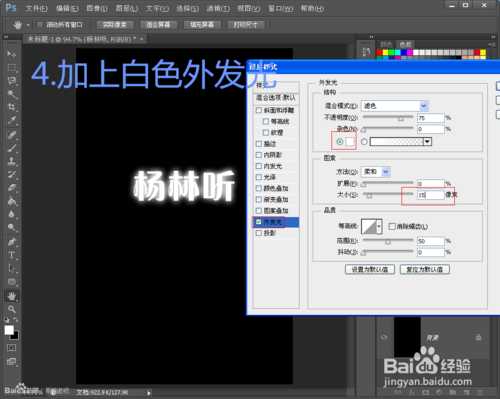Enable 描边 style checkbox
Viewport: 500px width, 399px height.
pos(259,144)
